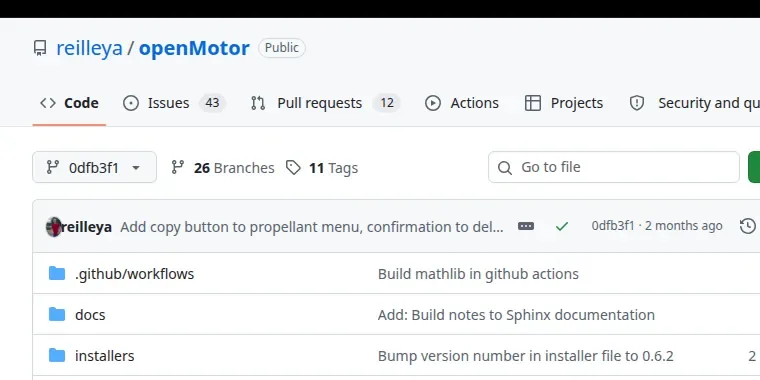The height and width of the screenshot is (380, 760).
Task: Select the Code tab
Action: [x=69, y=103]
